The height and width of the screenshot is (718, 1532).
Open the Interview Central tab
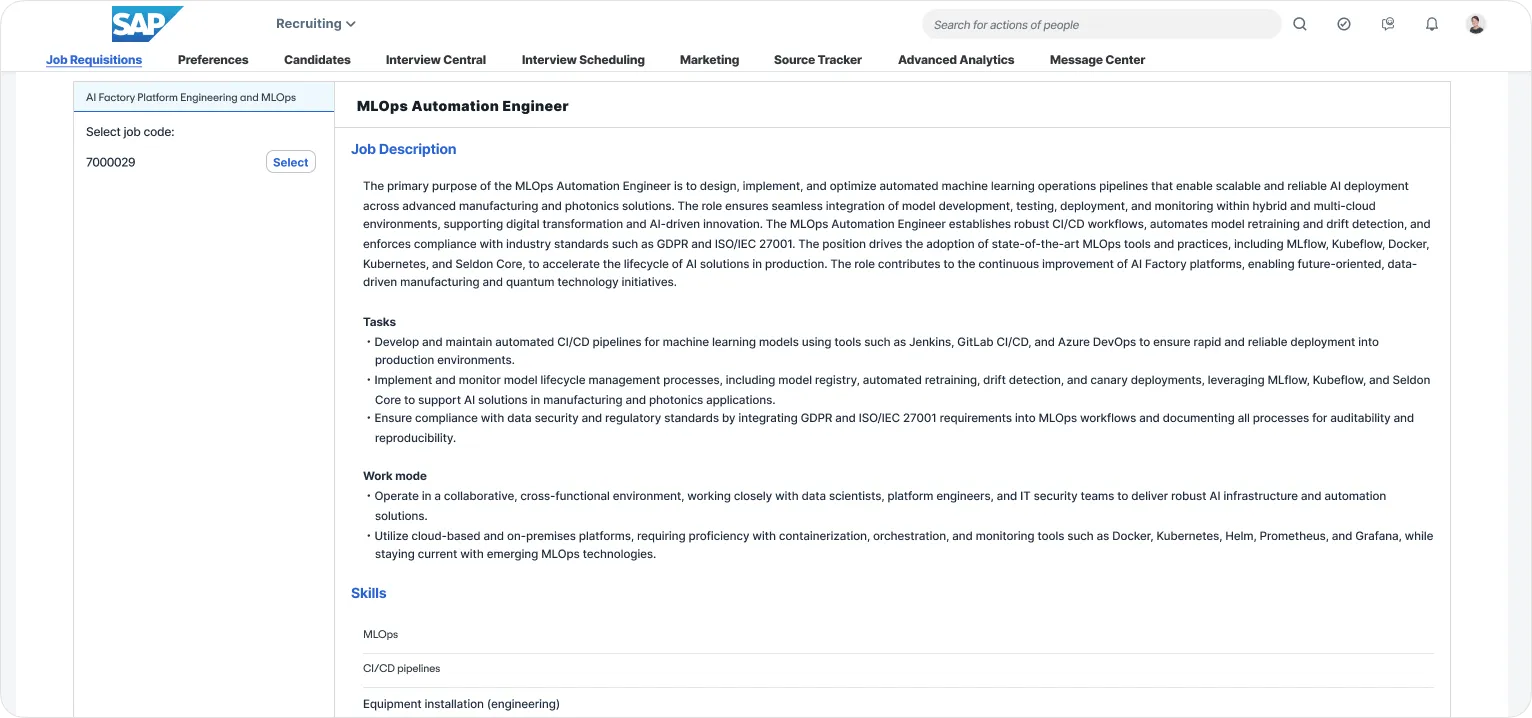pos(435,60)
